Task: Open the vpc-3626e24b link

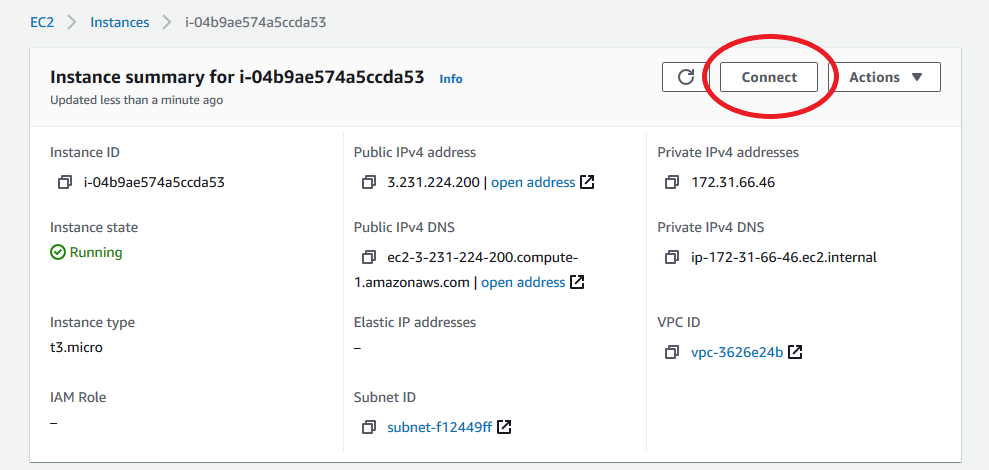Action: coord(737,353)
